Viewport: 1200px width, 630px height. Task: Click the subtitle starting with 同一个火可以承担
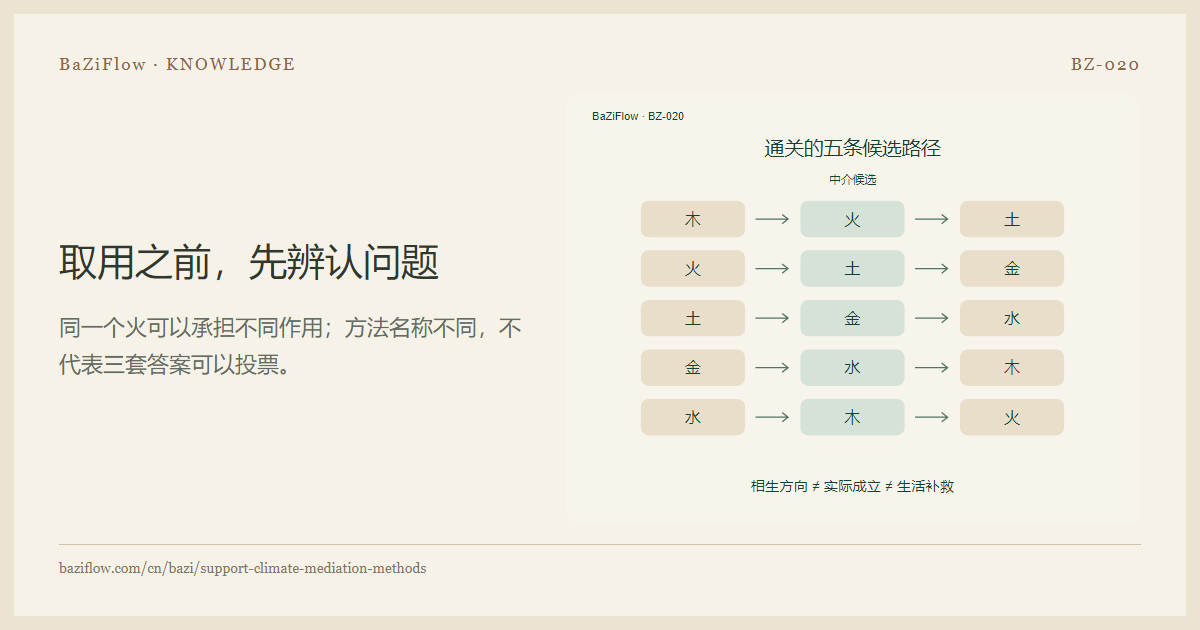coord(291,346)
